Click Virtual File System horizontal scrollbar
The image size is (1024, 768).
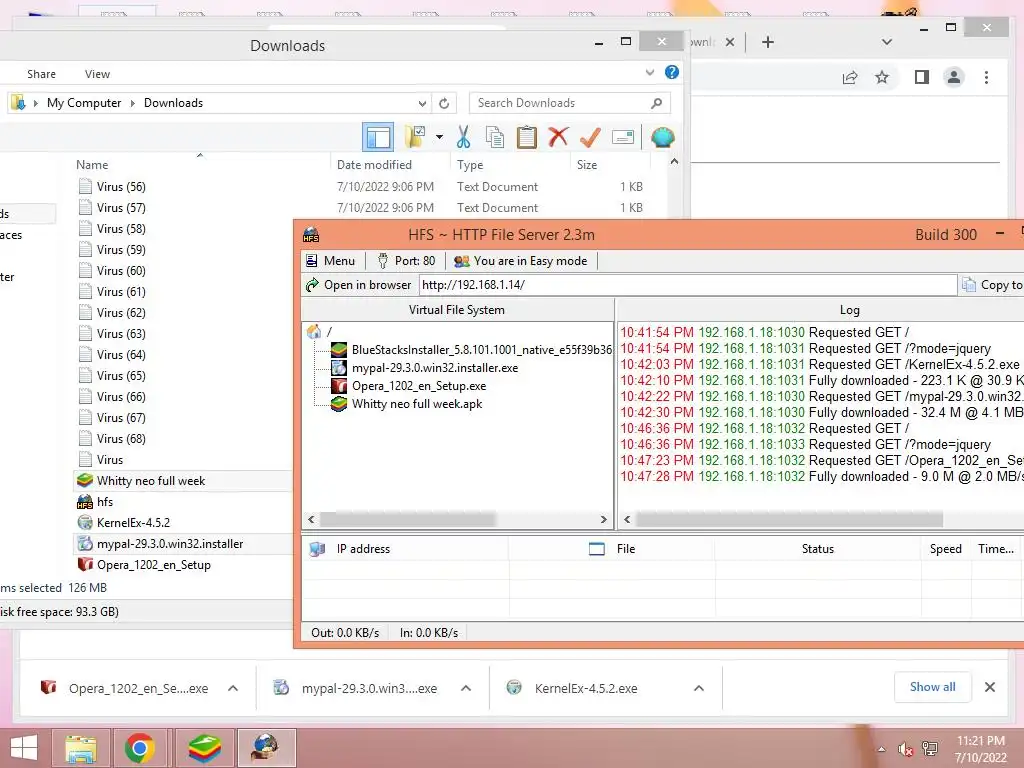408,520
